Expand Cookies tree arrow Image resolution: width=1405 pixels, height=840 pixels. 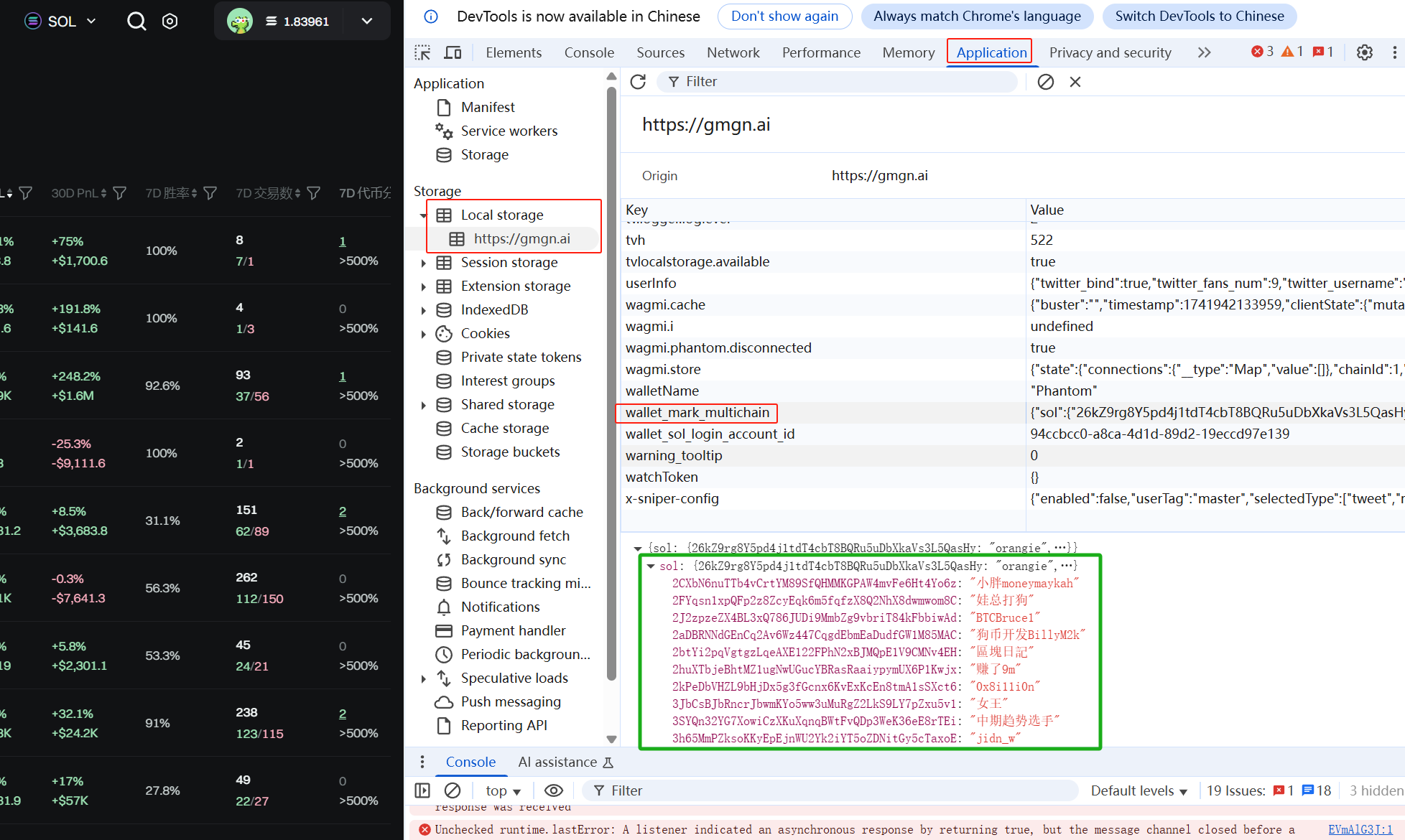coord(423,334)
